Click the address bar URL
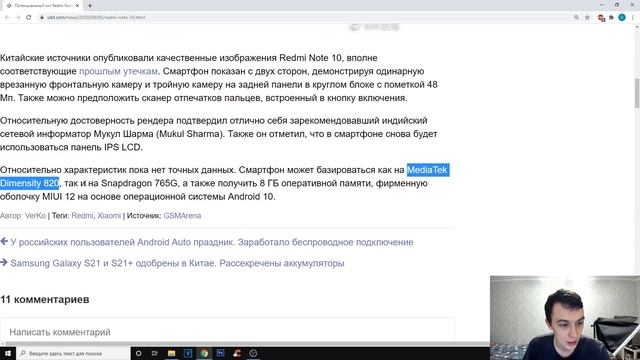Screen dimensions: 640x360 point(96,17)
